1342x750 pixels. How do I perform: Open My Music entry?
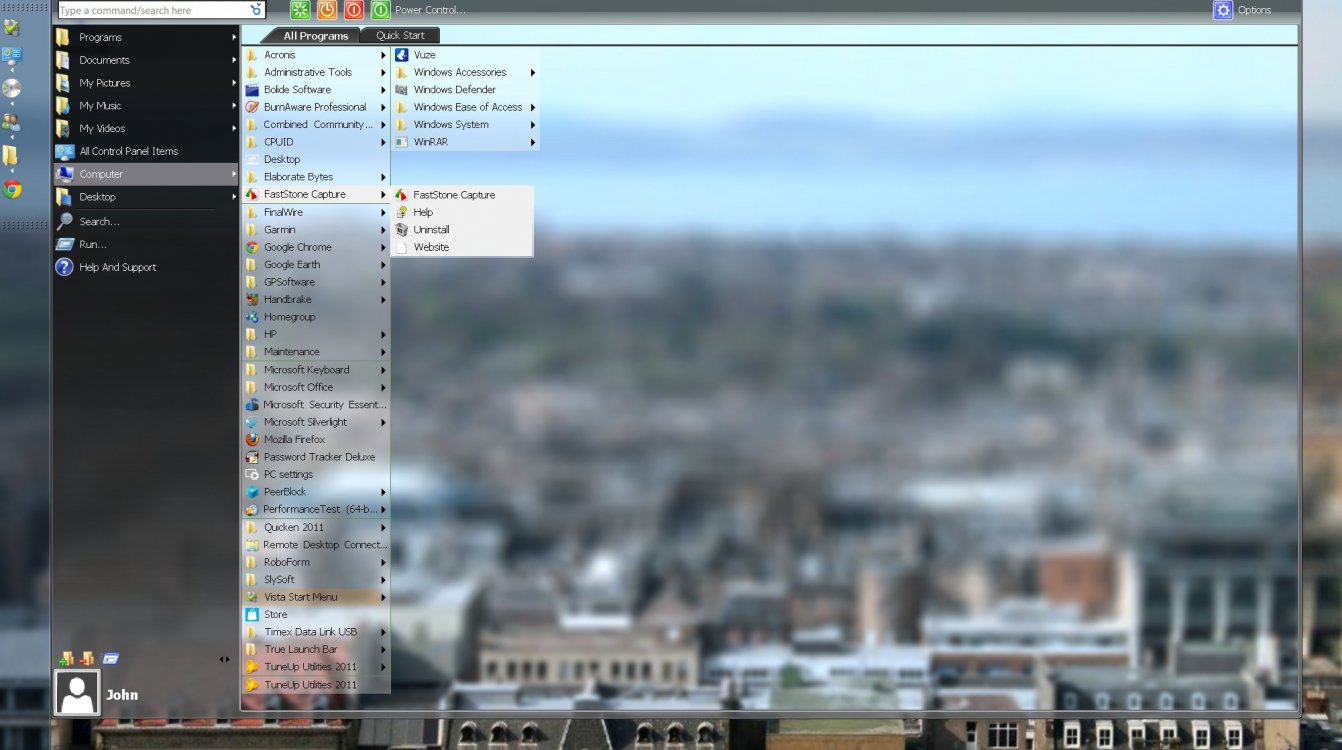point(146,105)
